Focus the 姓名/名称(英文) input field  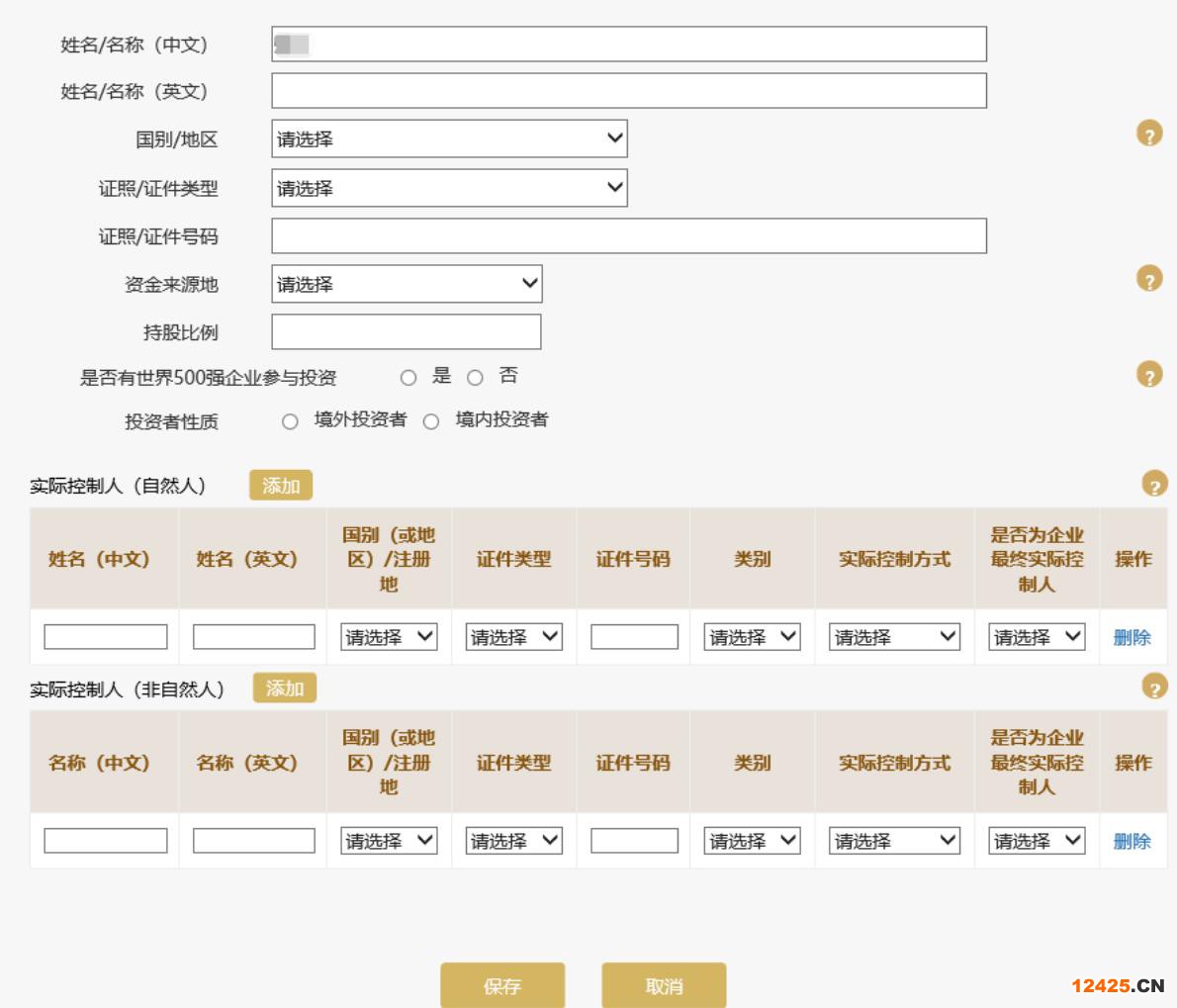pos(629,91)
